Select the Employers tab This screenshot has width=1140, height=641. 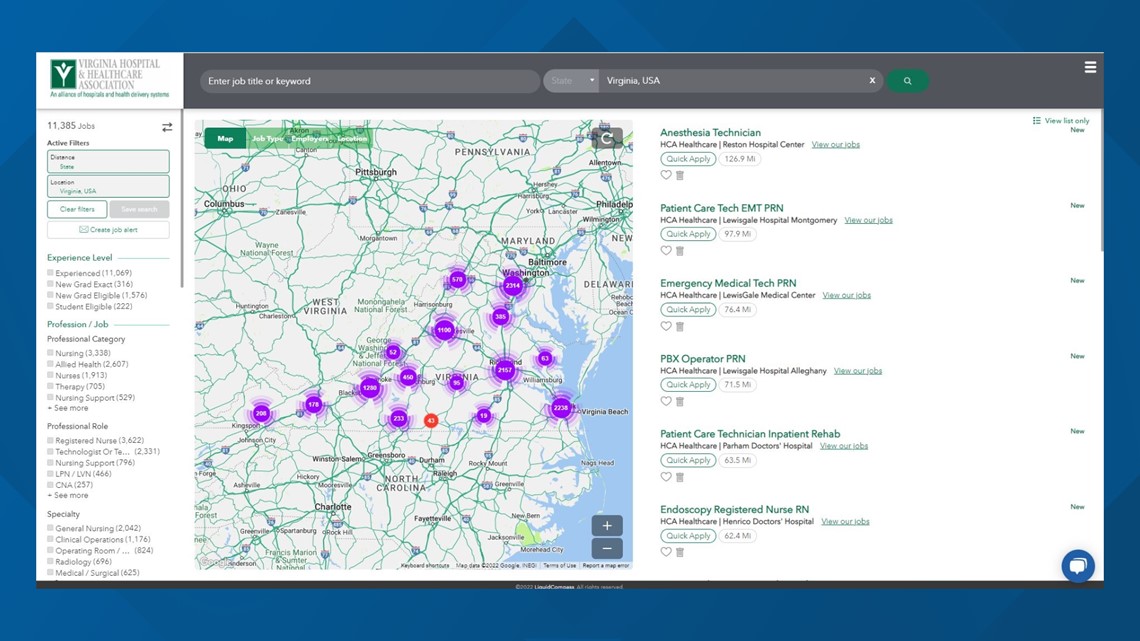click(310, 138)
